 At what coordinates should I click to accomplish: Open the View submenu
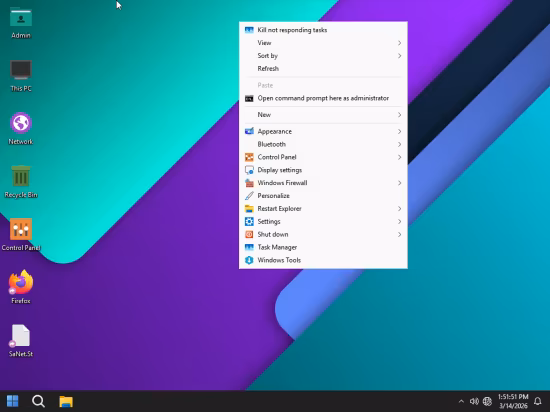[x=323, y=43]
